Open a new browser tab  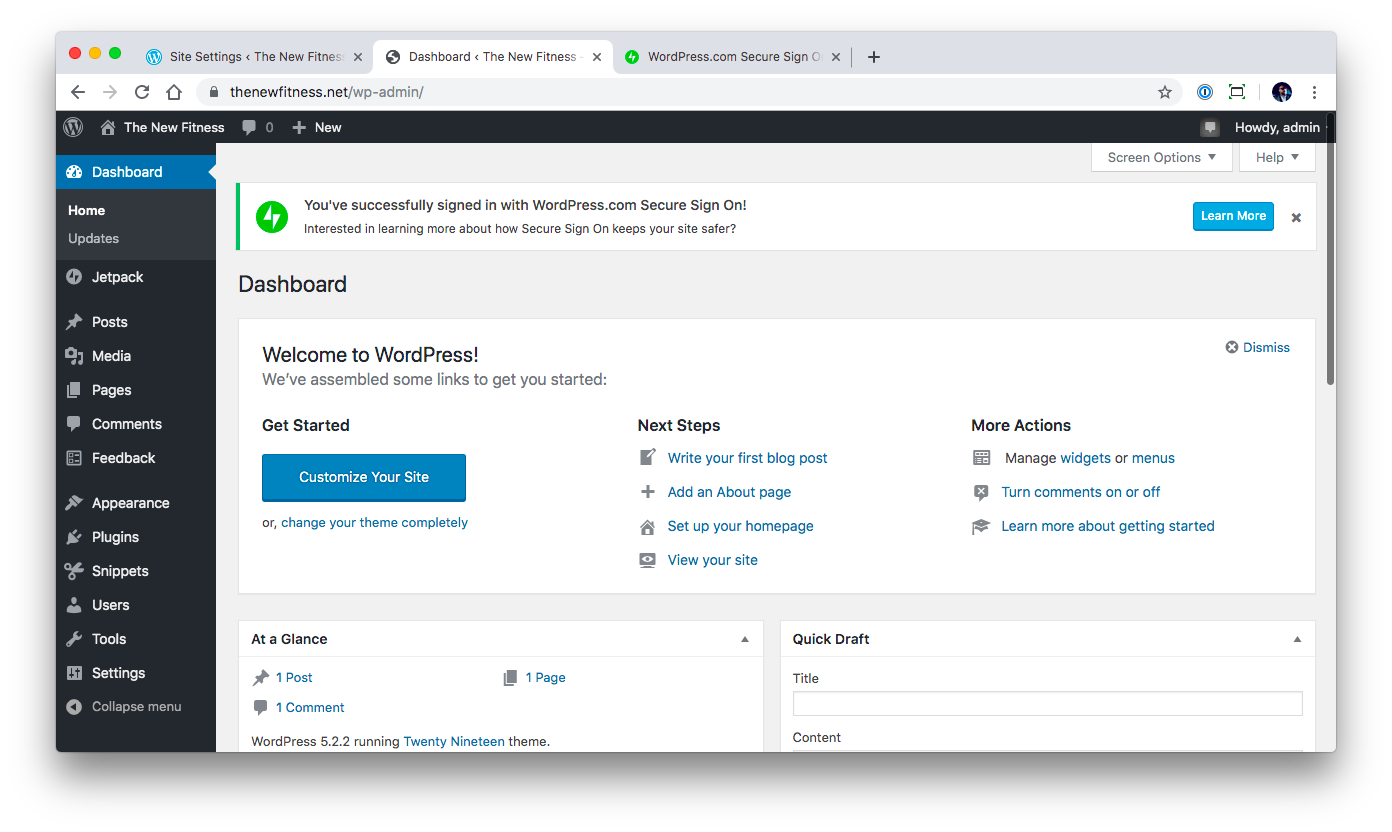point(873,57)
